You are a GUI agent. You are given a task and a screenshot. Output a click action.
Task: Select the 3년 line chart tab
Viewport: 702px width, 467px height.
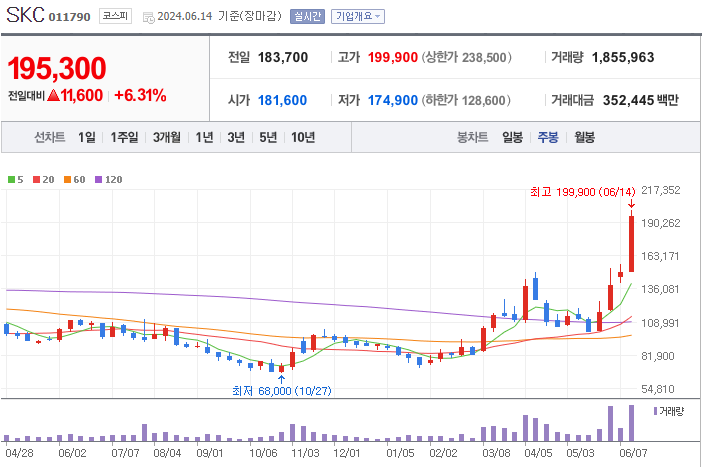coord(236,137)
